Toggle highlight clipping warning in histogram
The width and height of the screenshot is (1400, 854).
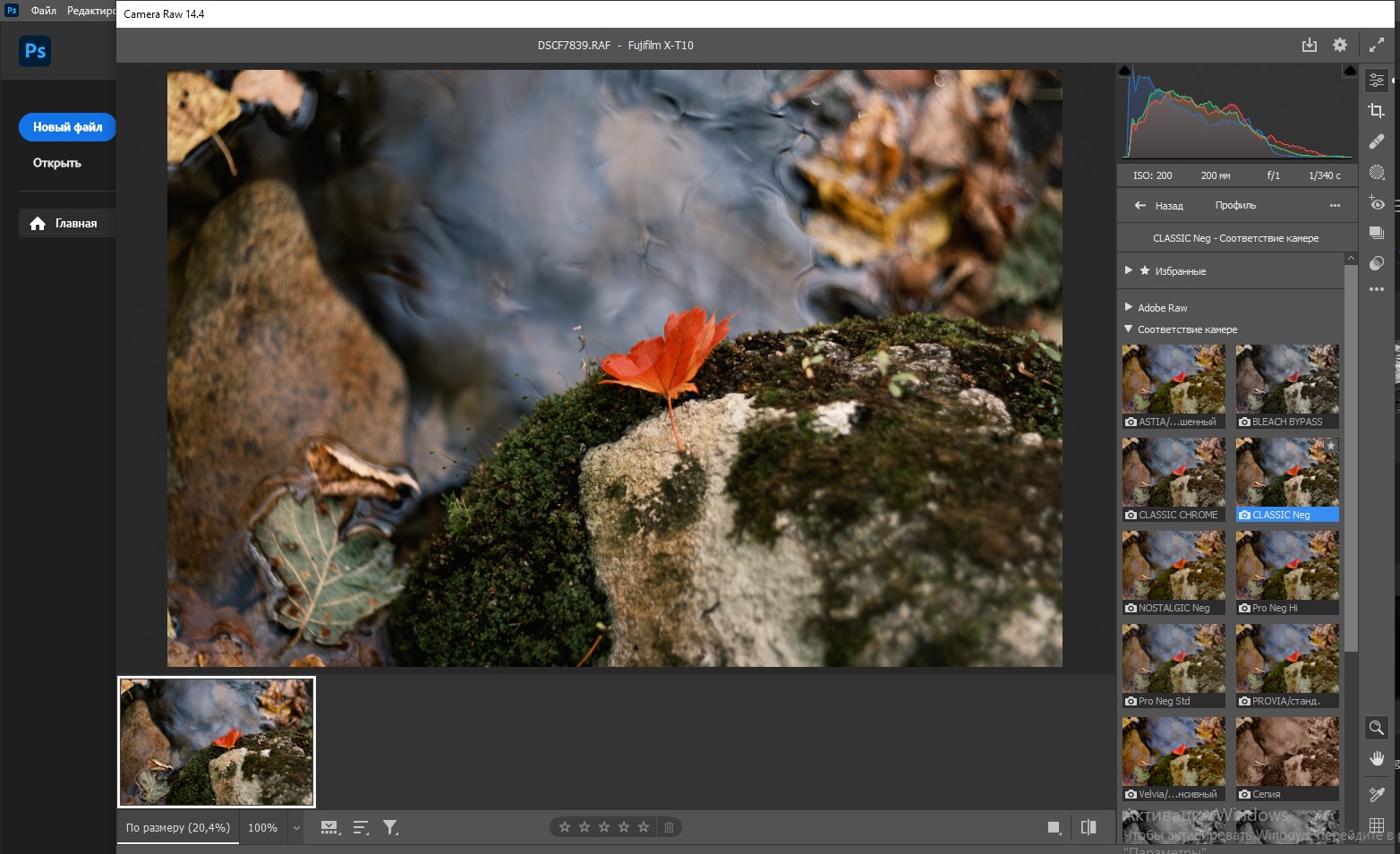(x=1350, y=71)
